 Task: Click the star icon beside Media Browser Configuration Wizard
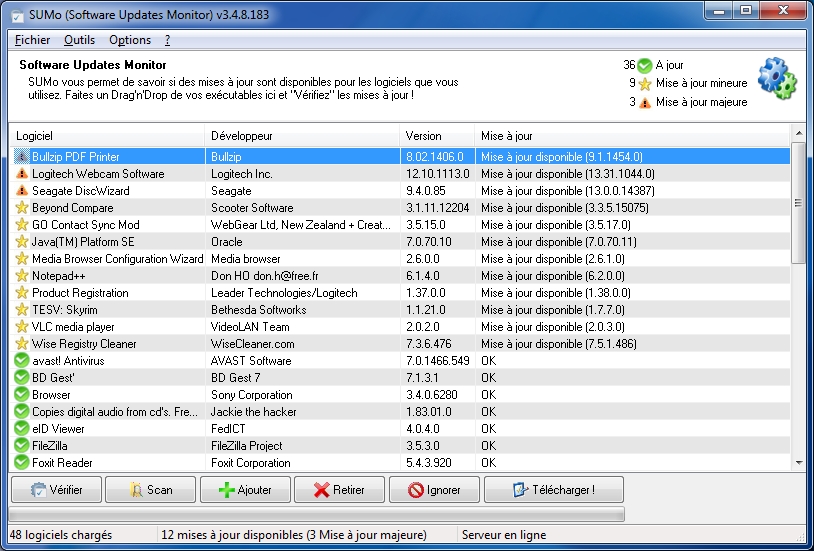tap(21, 259)
